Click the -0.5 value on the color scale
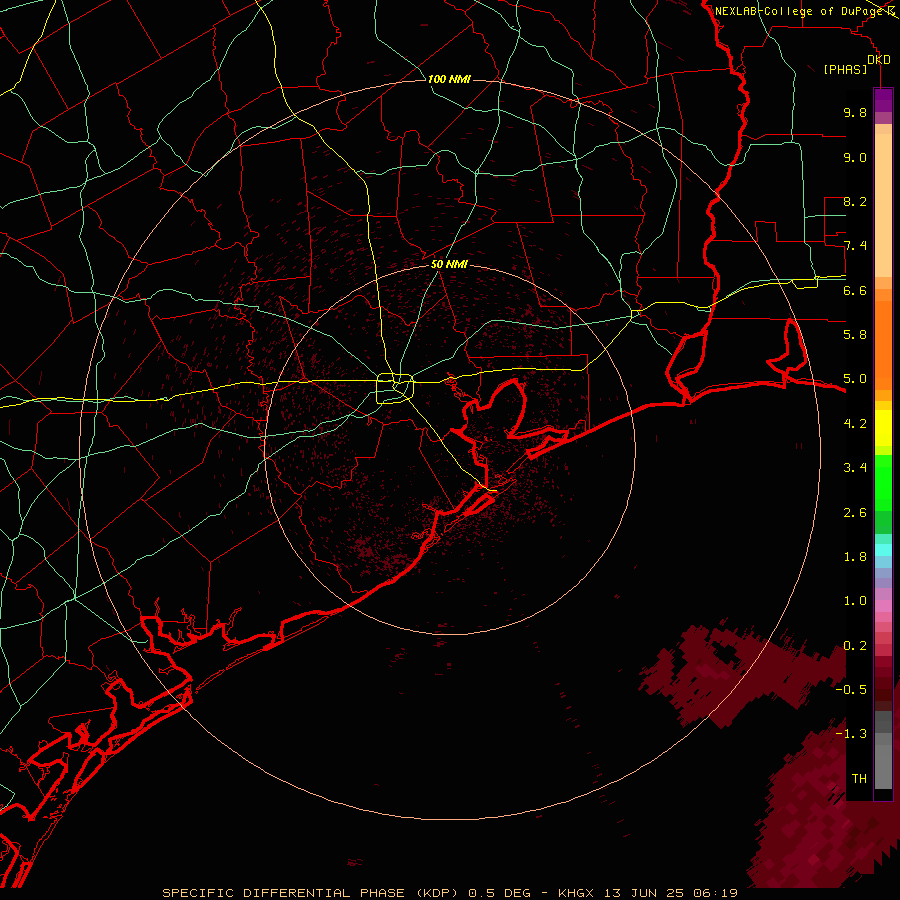The height and width of the screenshot is (900, 900). click(851, 690)
